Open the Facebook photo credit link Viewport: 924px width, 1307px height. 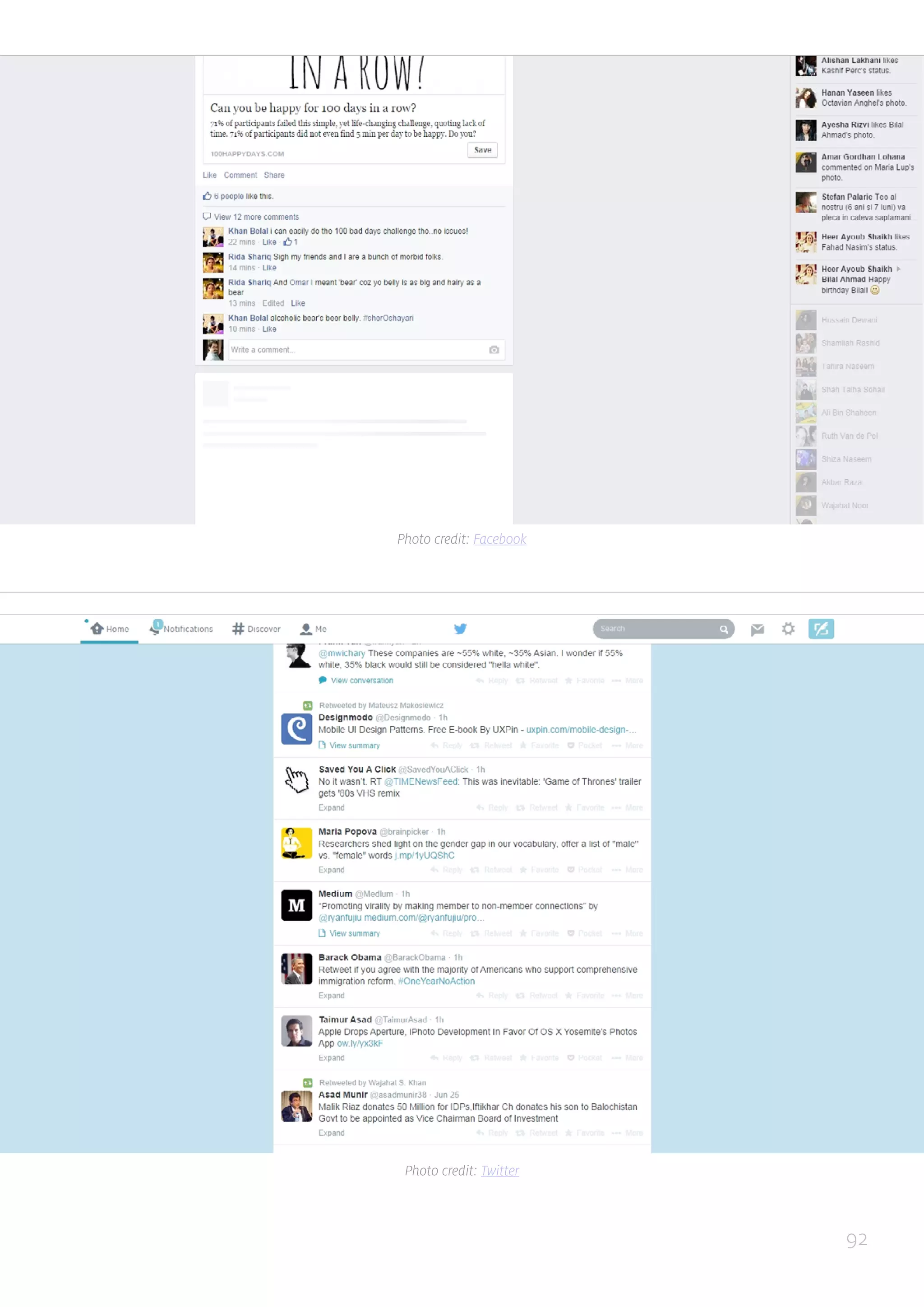coord(499,539)
